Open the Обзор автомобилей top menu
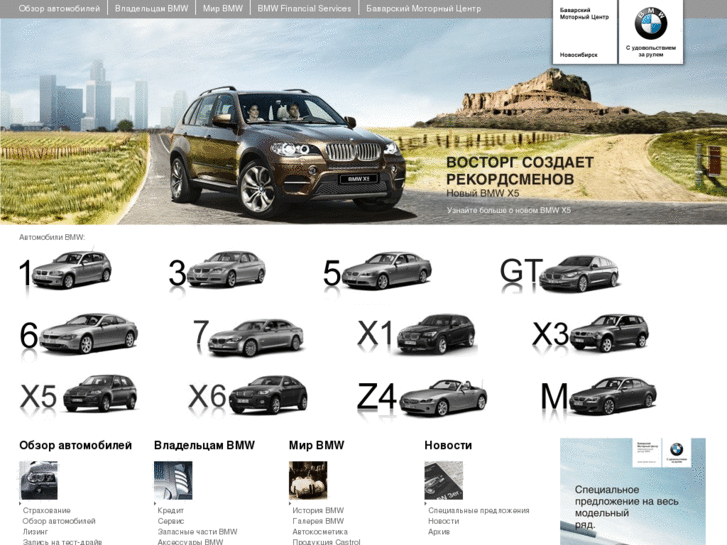727x545 pixels. coord(59,8)
